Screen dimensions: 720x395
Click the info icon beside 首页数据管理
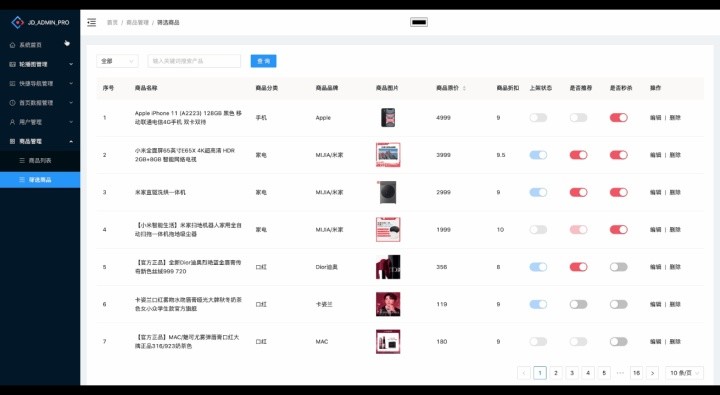pyautogui.click(x=12, y=103)
